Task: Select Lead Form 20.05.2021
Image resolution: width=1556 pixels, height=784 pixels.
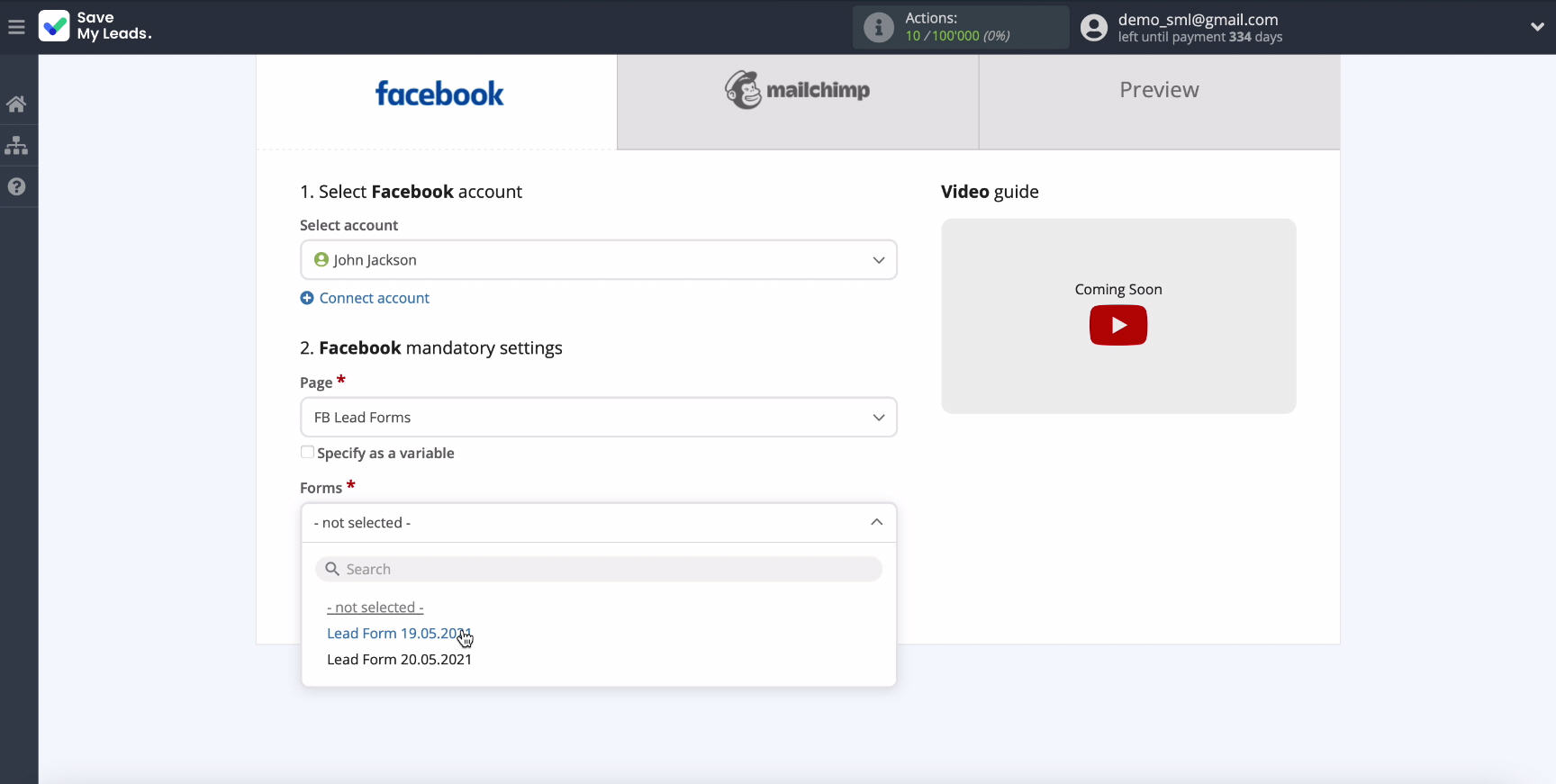Action: click(399, 660)
